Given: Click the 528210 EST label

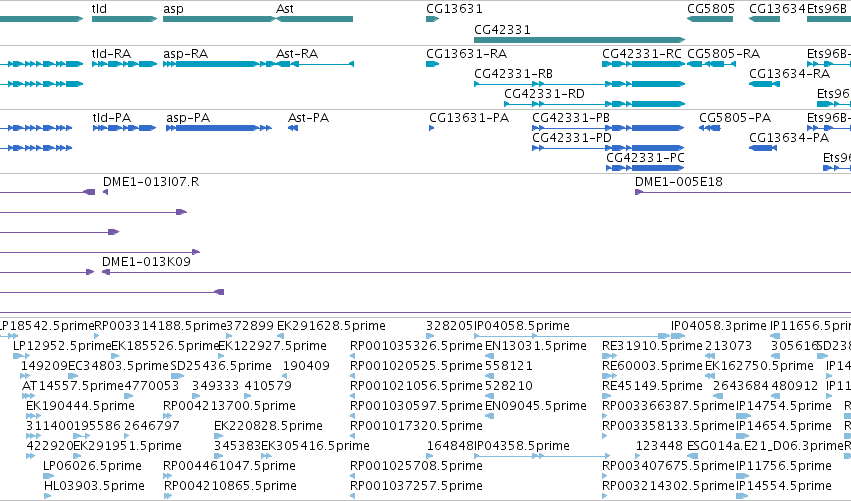Looking at the screenshot, I should (x=509, y=386).
